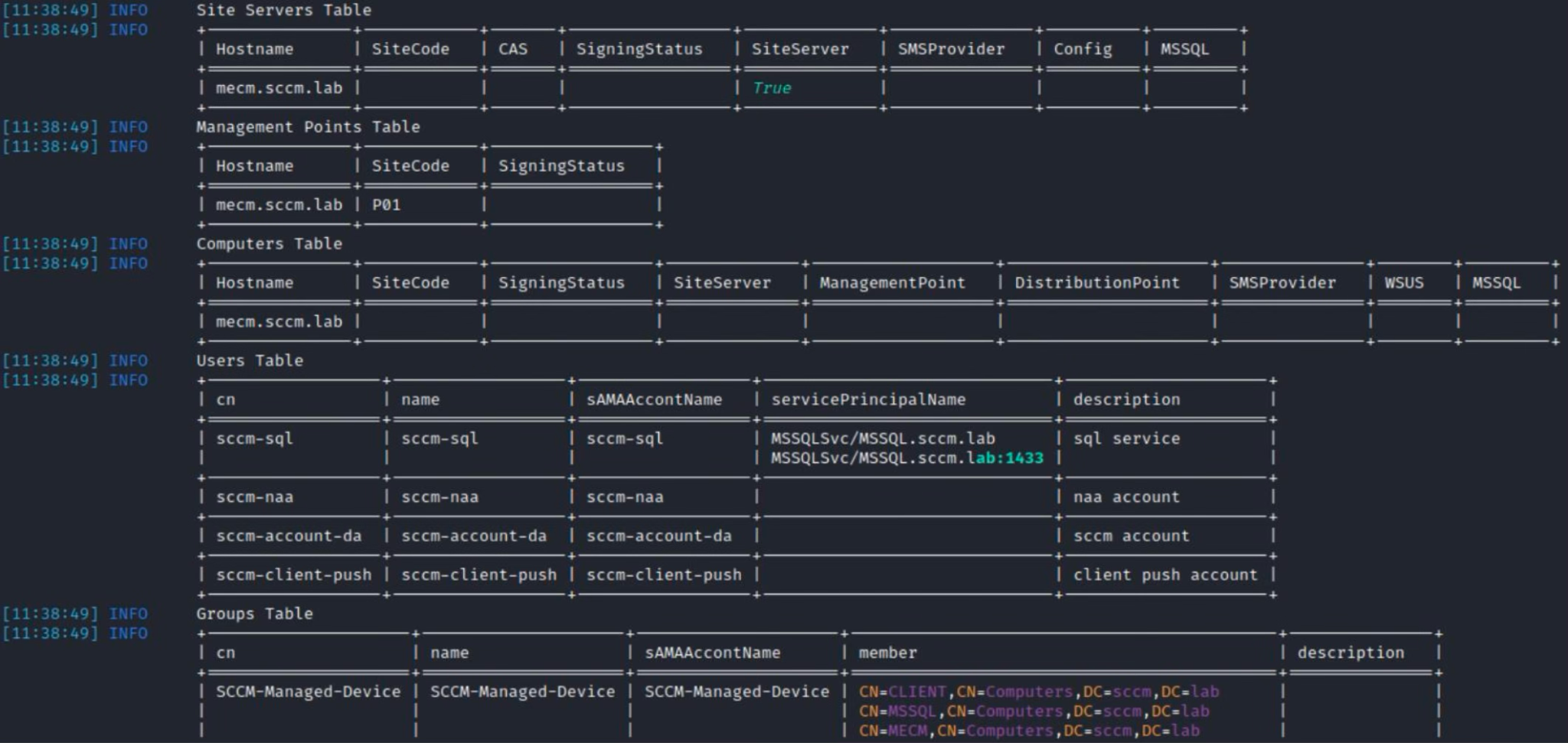Click the 'ManagementPoint' column header

coord(892,283)
